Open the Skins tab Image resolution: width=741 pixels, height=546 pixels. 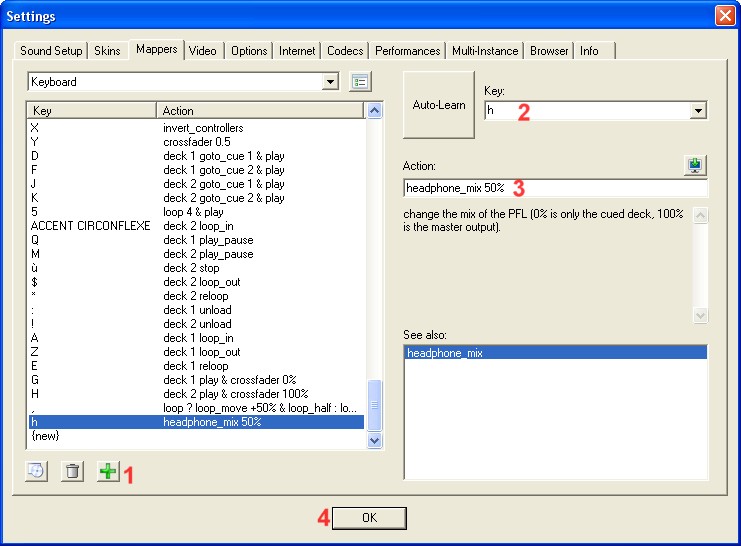pos(107,51)
